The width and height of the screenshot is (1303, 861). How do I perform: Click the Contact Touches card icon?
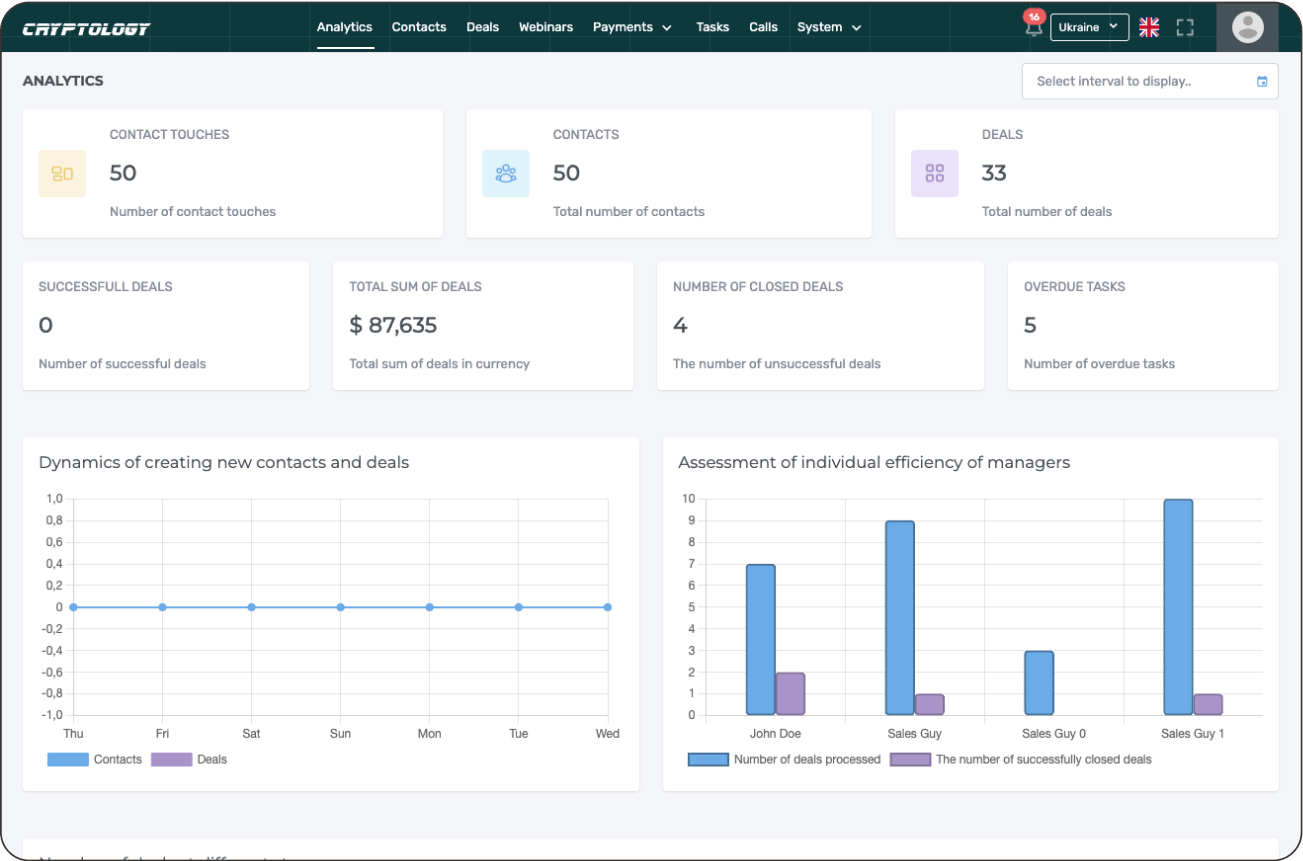click(62, 174)
